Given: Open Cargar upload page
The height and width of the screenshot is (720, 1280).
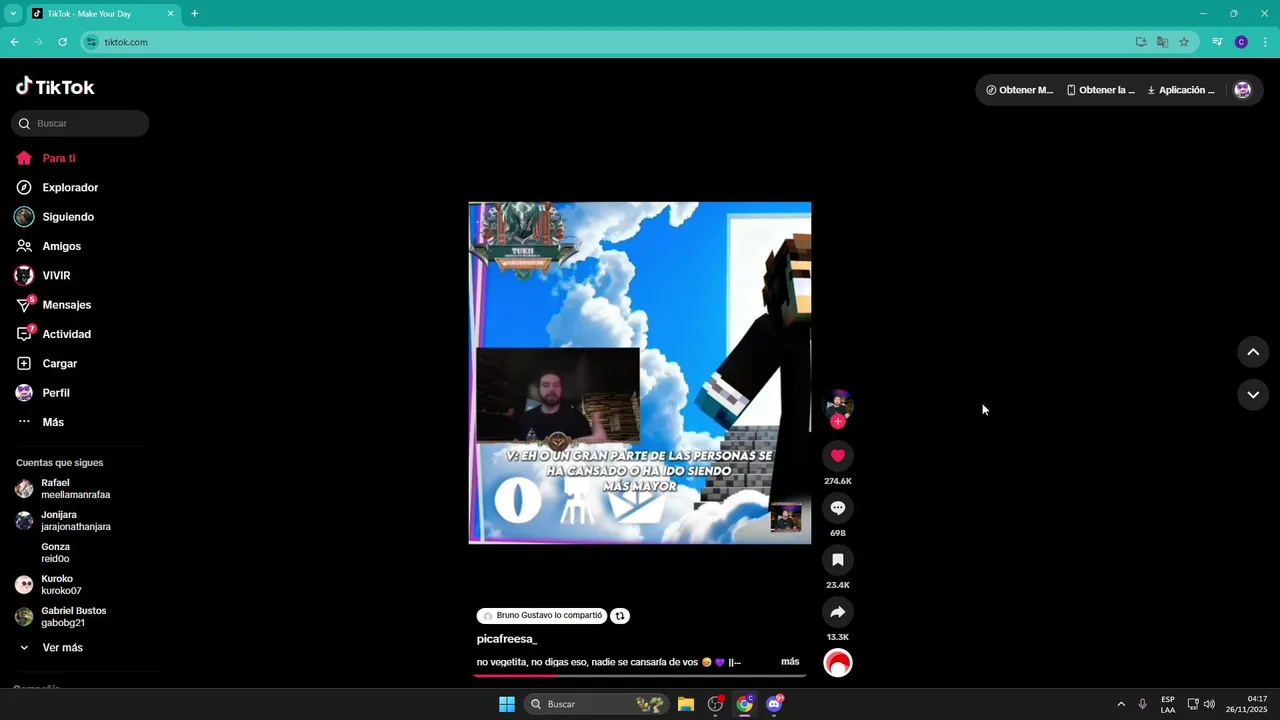Looking at the screenshot, I should point(59,364).
